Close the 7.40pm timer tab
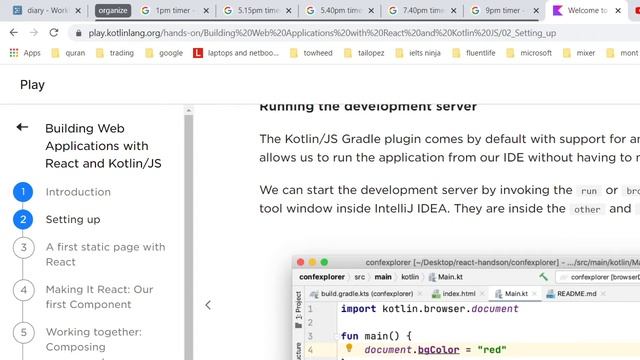The image size is (640, 360). (453, 11)
